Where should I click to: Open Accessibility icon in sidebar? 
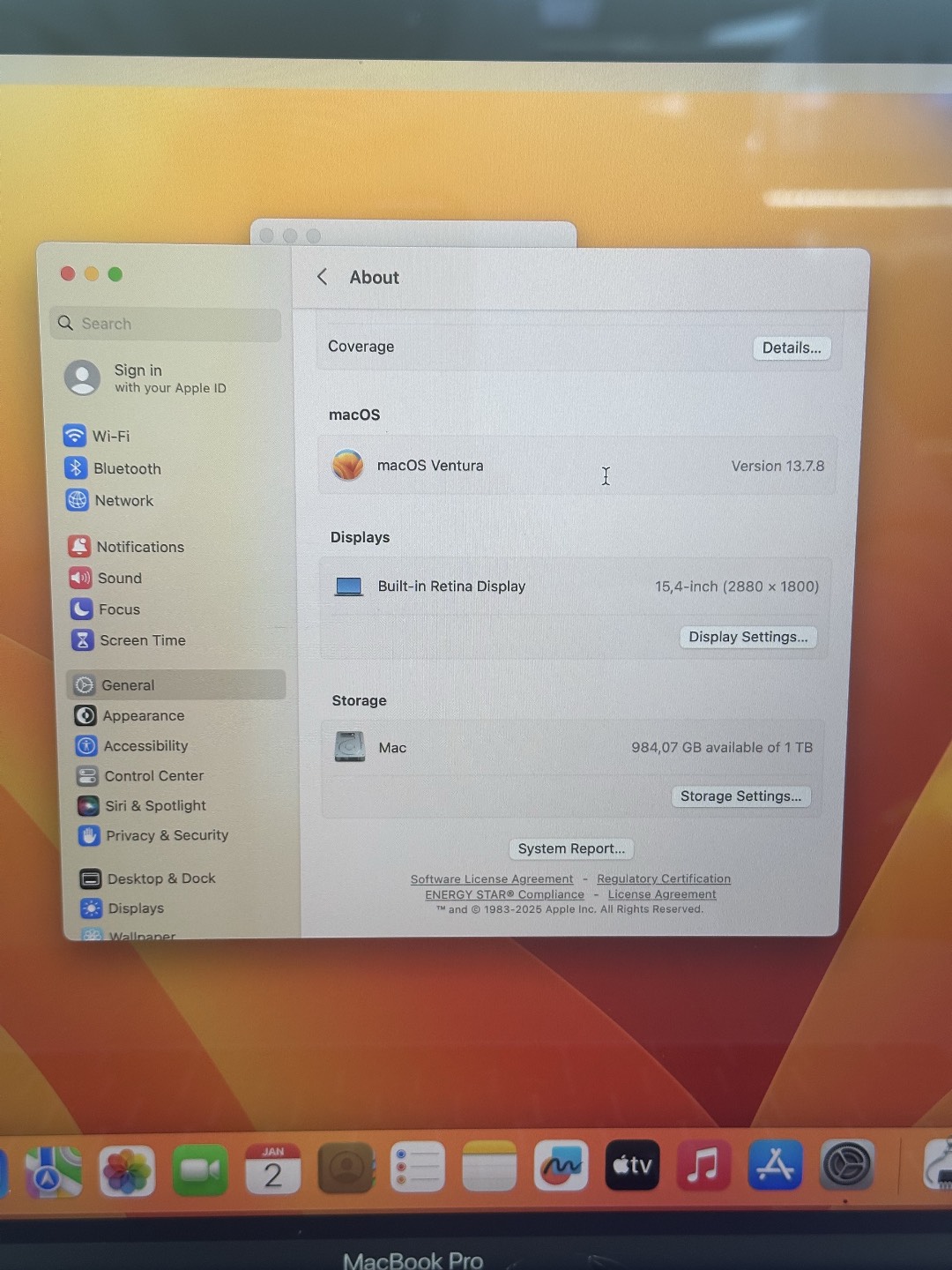[86, 746]
